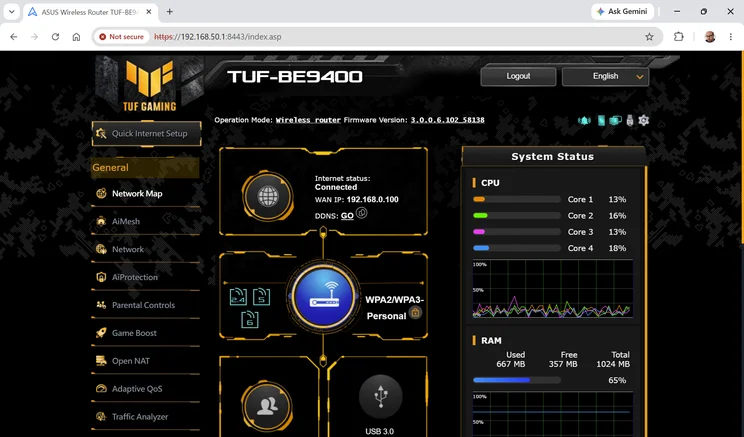The image size is (744, 437).
Task: Open the clients people icon
Action: tap(267, 406)
